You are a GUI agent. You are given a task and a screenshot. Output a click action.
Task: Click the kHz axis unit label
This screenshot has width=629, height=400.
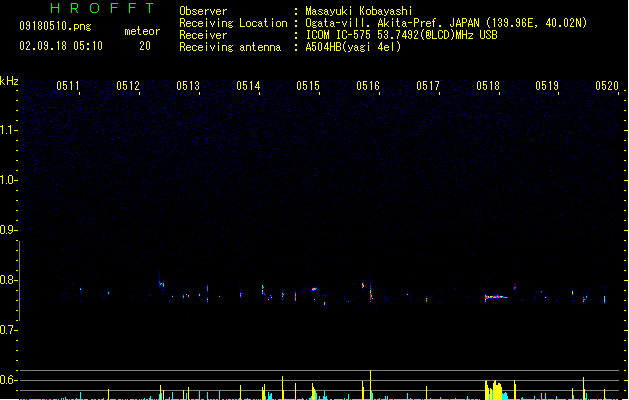(9, 81)
